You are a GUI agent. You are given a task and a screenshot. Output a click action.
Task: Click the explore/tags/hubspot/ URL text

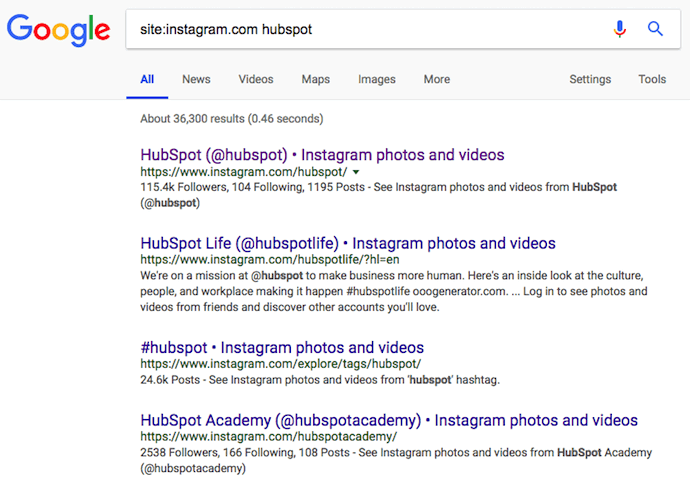[x=281, y=364]
